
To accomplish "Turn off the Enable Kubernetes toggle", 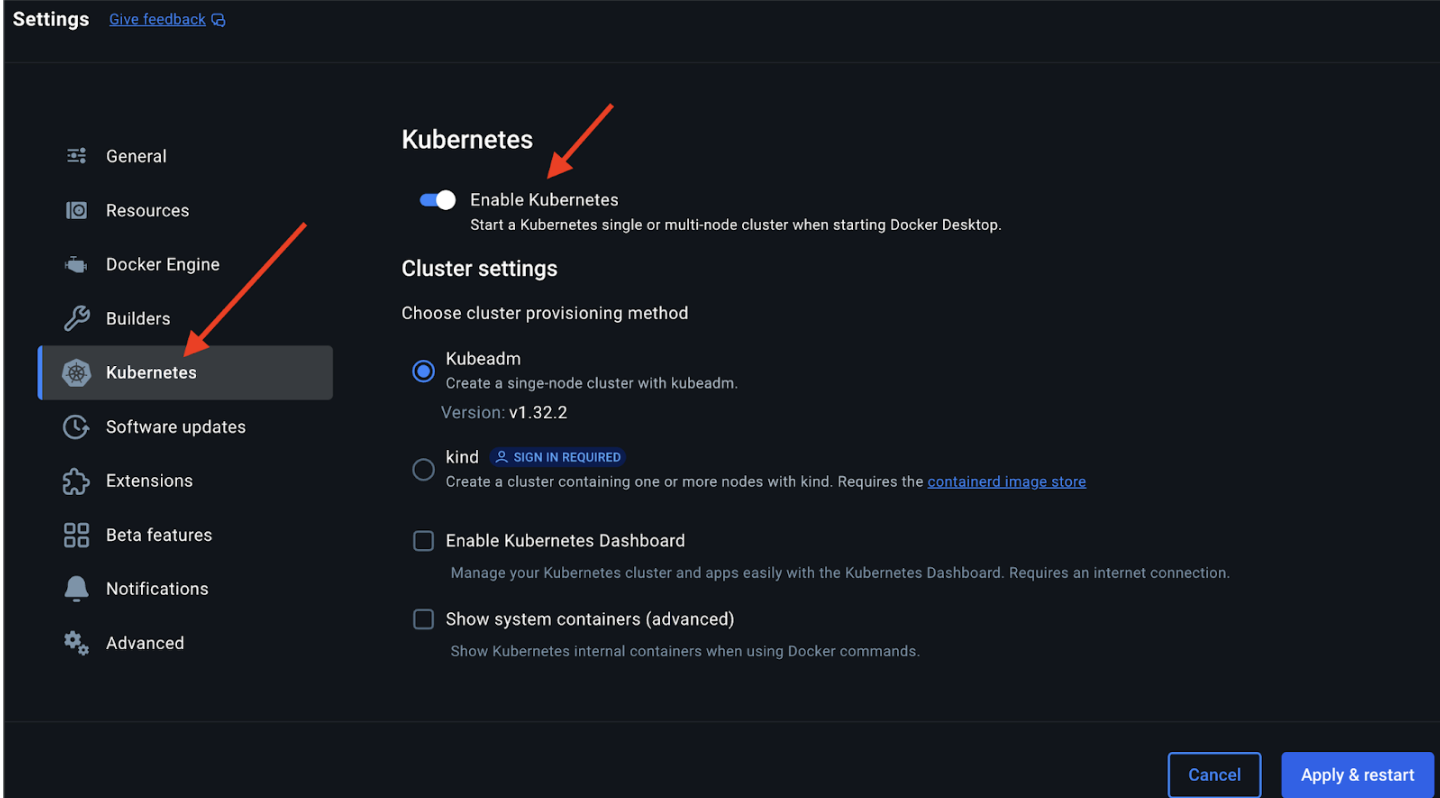I will coord(438,200).
